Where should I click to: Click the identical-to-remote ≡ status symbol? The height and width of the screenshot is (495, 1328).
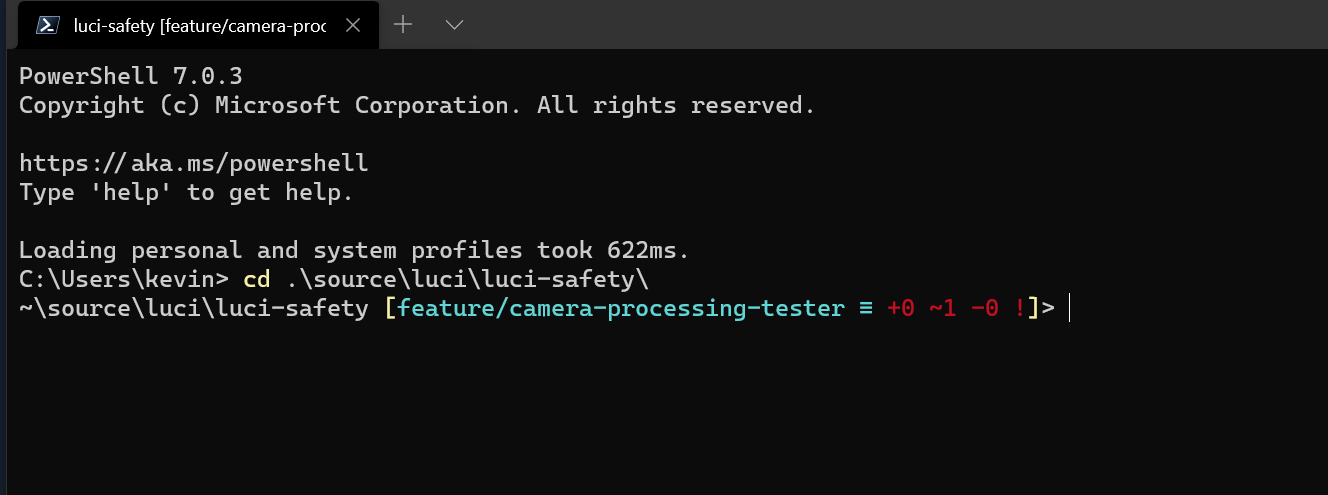(865, 308)
